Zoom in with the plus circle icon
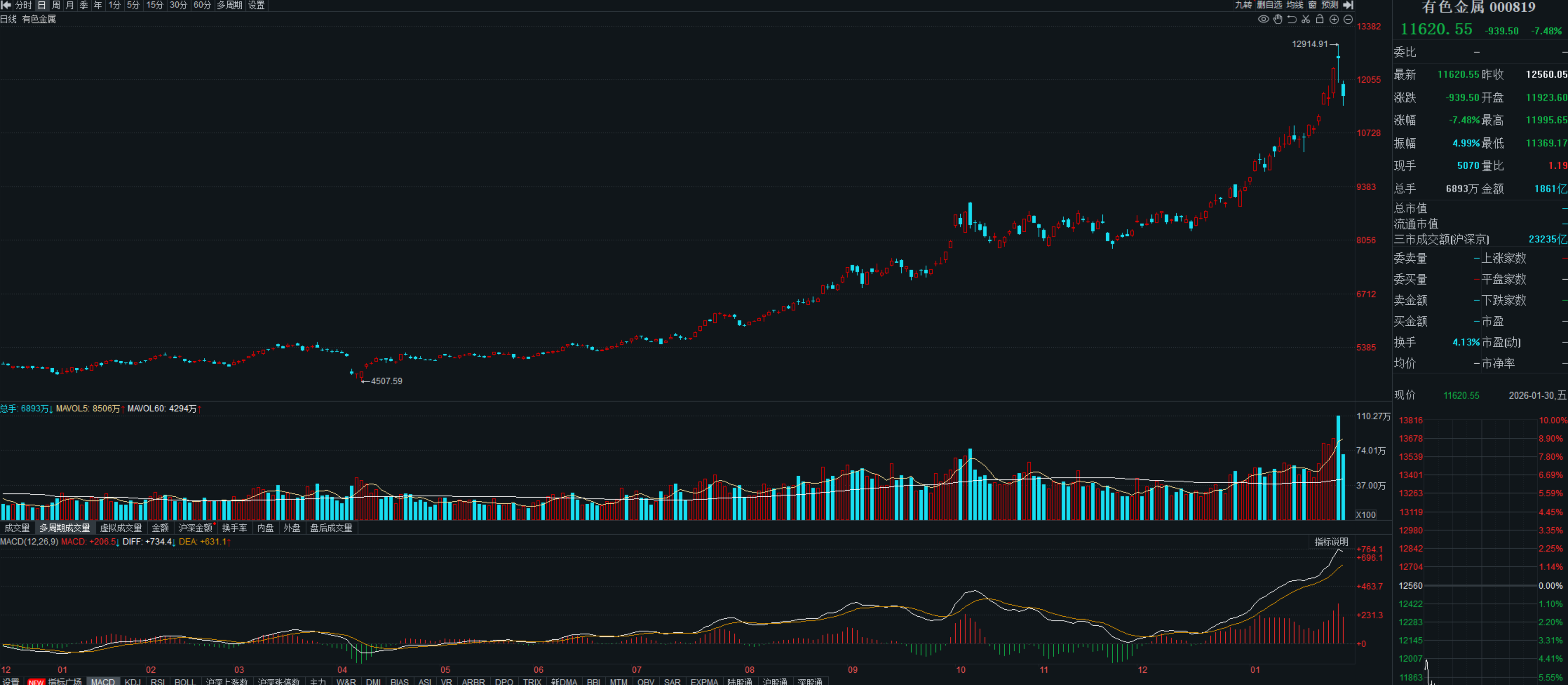1568x685 pixels. [x=1334, y=20]
